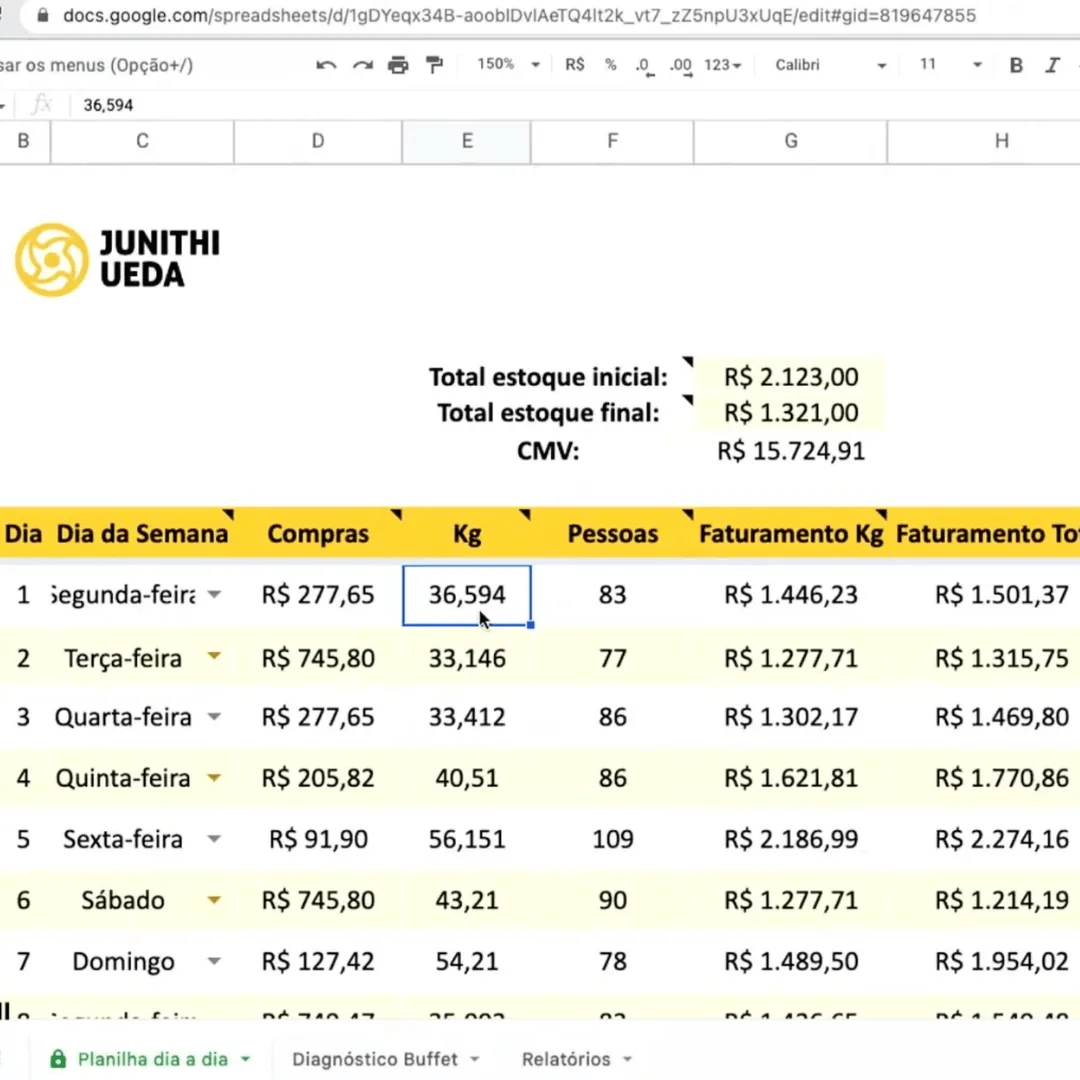The image size is (1080, 1080).
Task: Click the menu search box
Action: (96, 65)
